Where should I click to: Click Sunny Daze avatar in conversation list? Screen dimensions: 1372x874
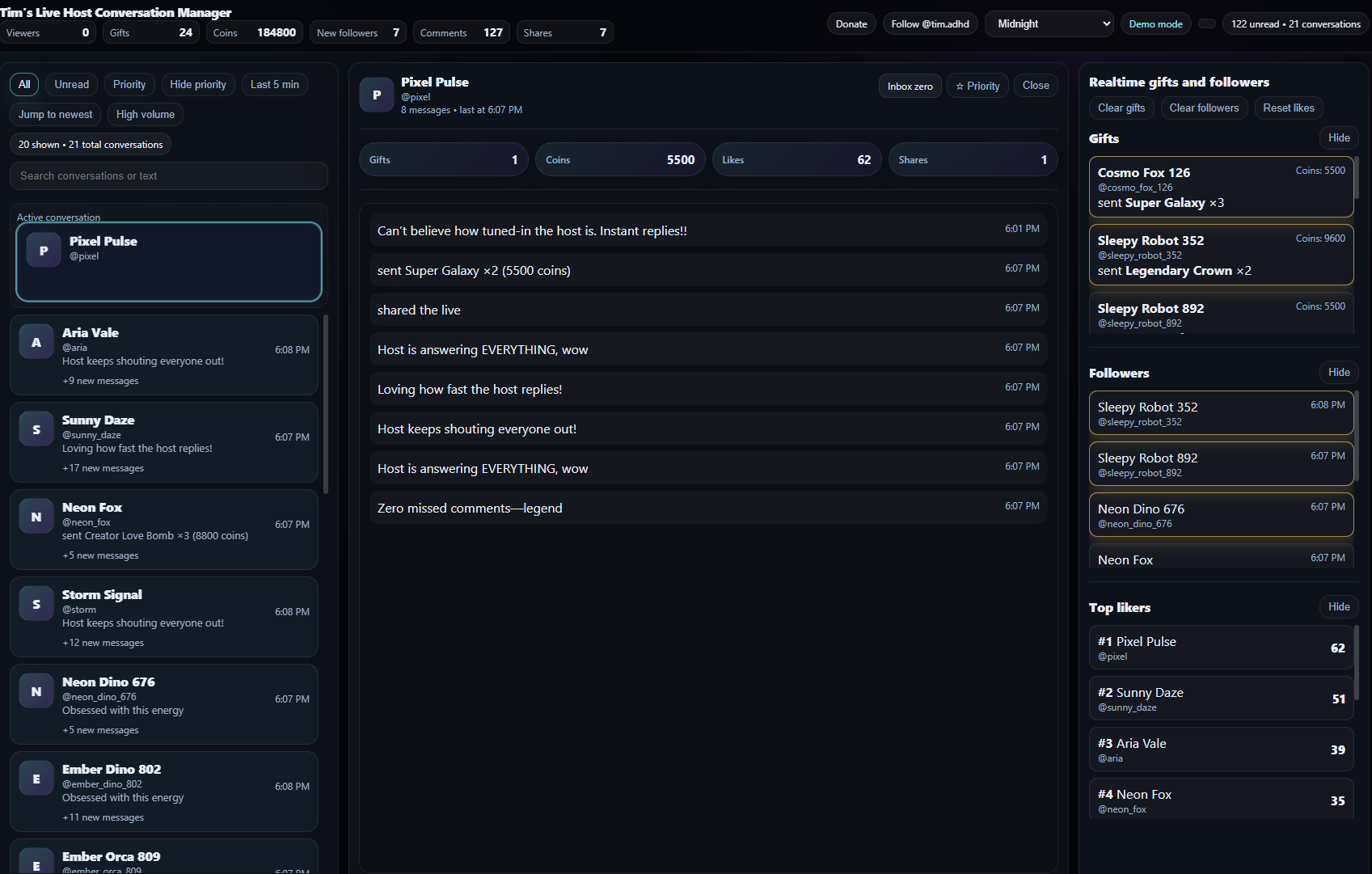click(36, 430)
